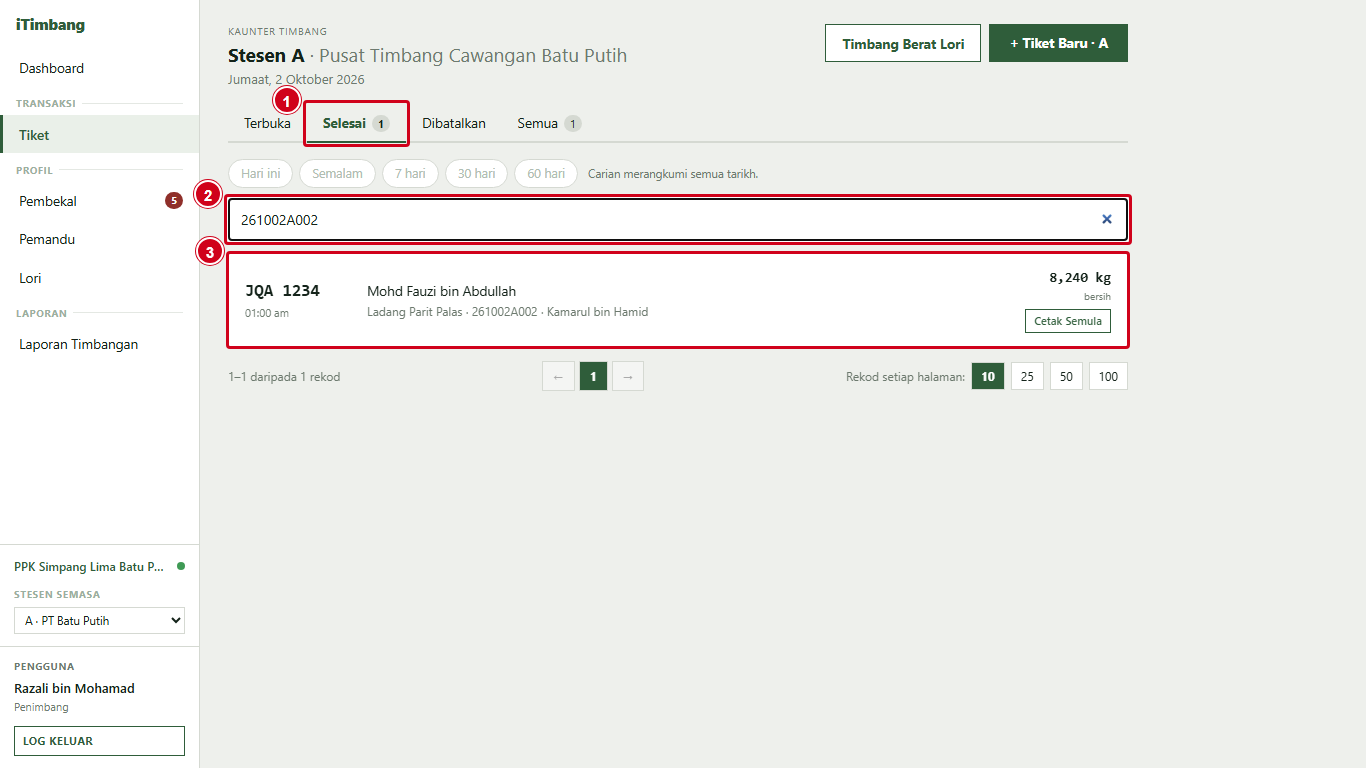This screenshot has height=768, width=1366.
Task: Select the Semalam date filter
Action: [337, 173]
